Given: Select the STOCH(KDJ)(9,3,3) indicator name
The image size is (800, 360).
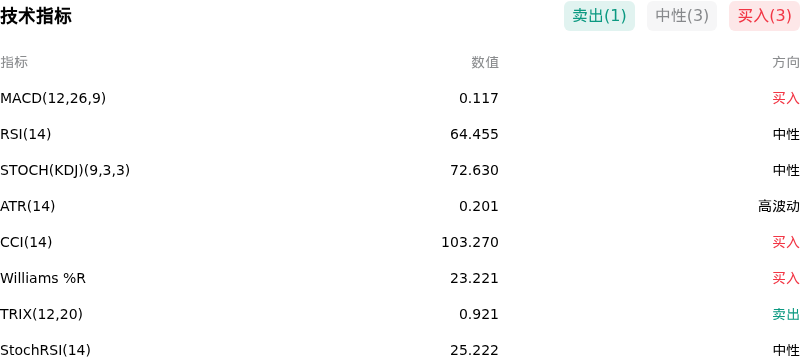Looking at the screenshot, I should pyautogui.click(x=65, y=170).
